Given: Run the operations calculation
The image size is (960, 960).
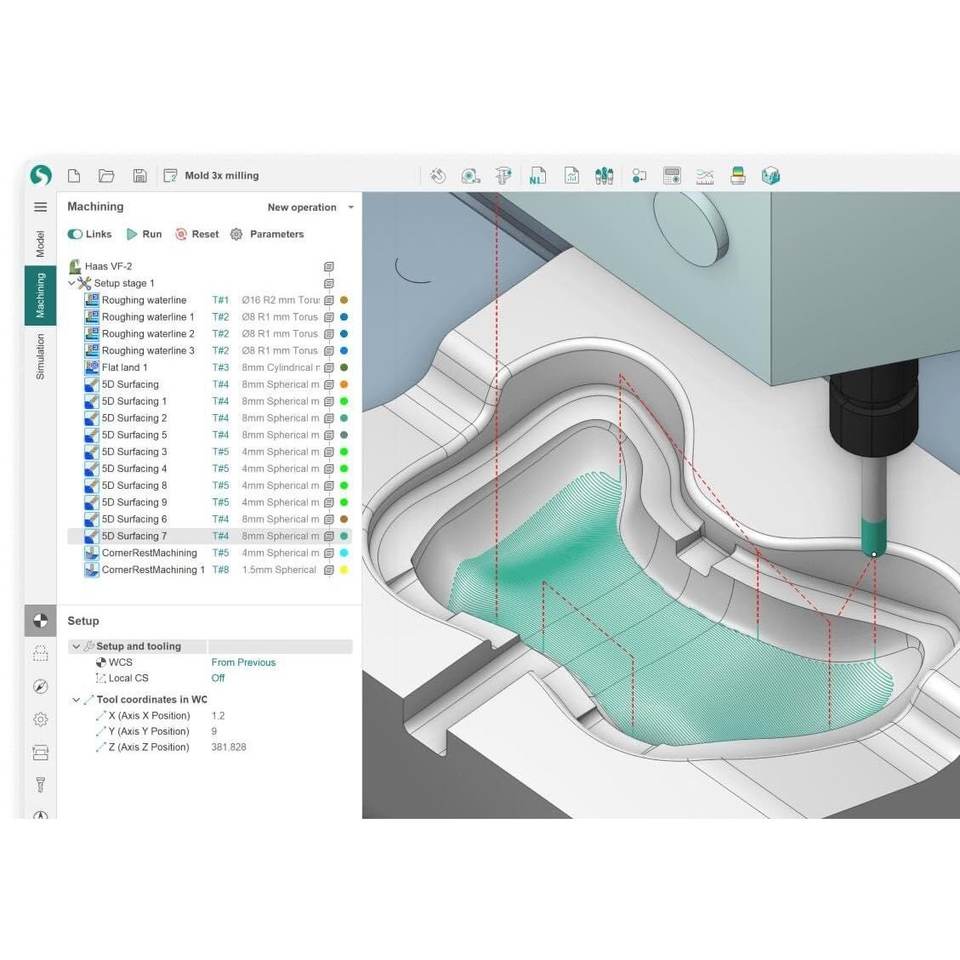Looking at the screenshot, I should click(x=144, y=234).
